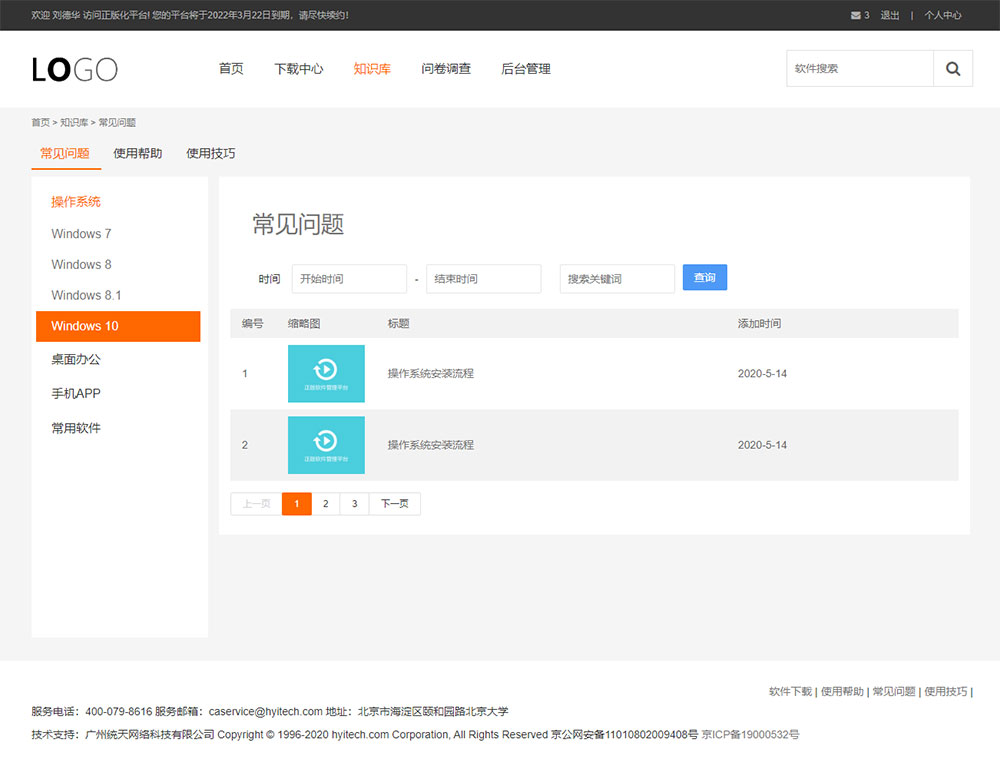1000x769 pixels.
Task: Select 桌面办公 category in sidebar
Action: pyautogui.click(x=76, y=359)
